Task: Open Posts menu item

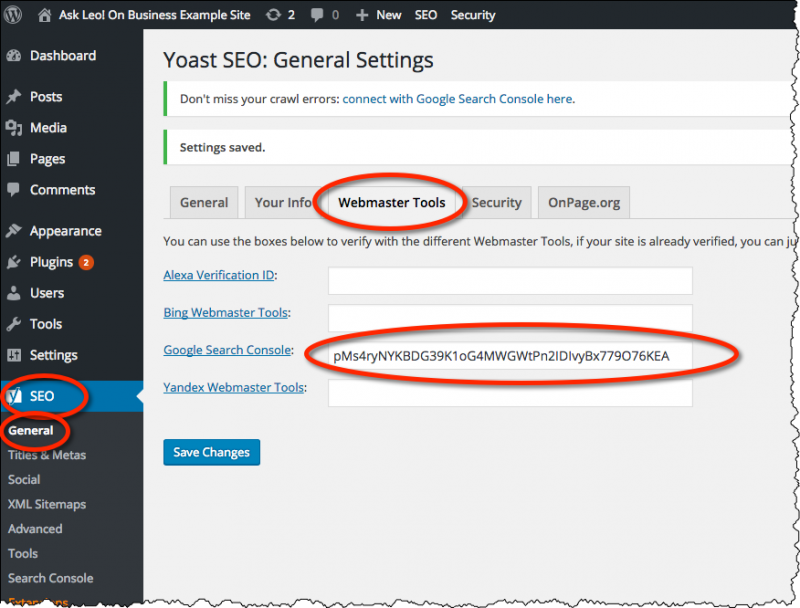Action: (46, 97)
